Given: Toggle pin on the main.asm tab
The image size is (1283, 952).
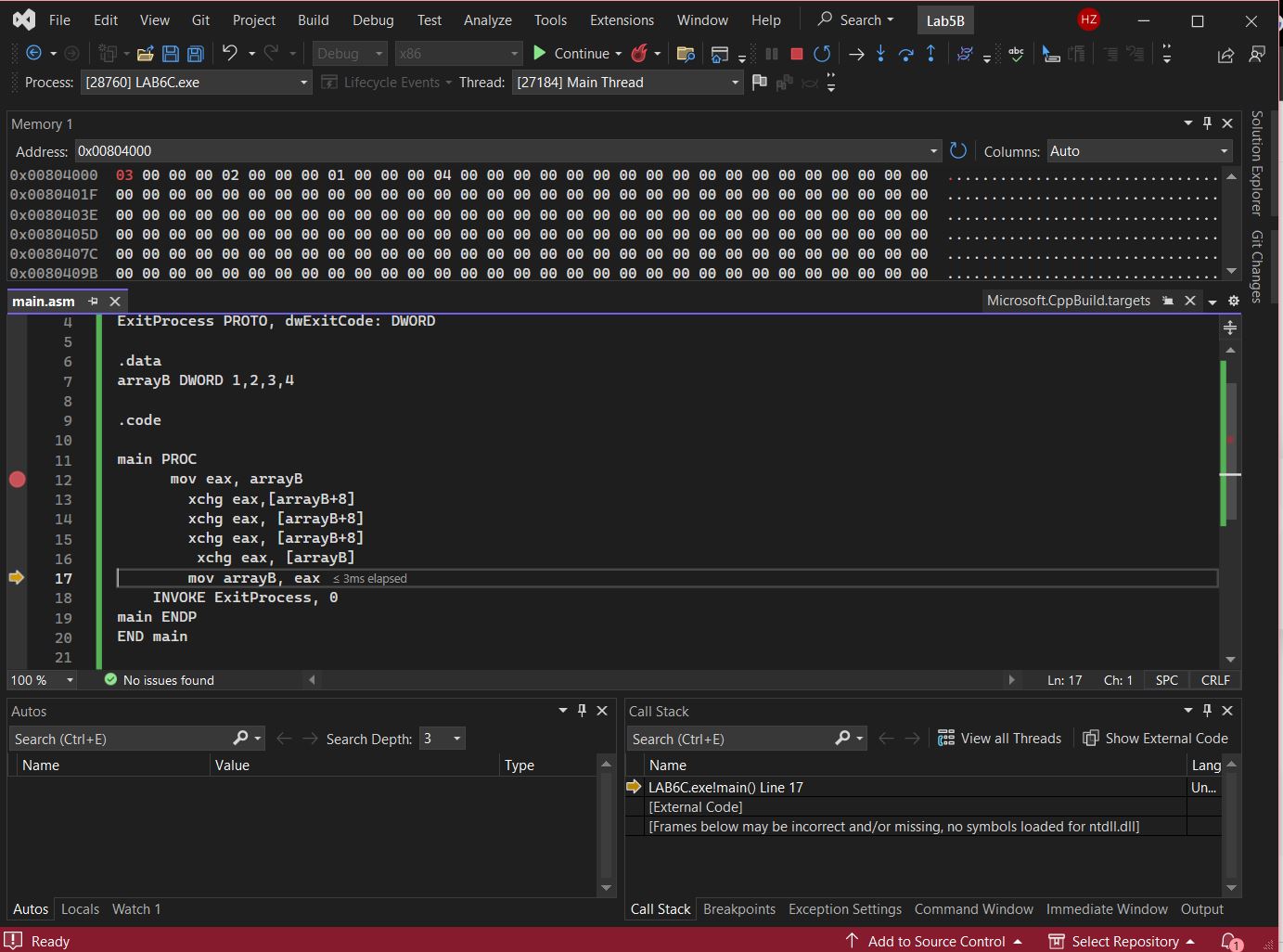Looking at the screenshot, I should 93,302.
